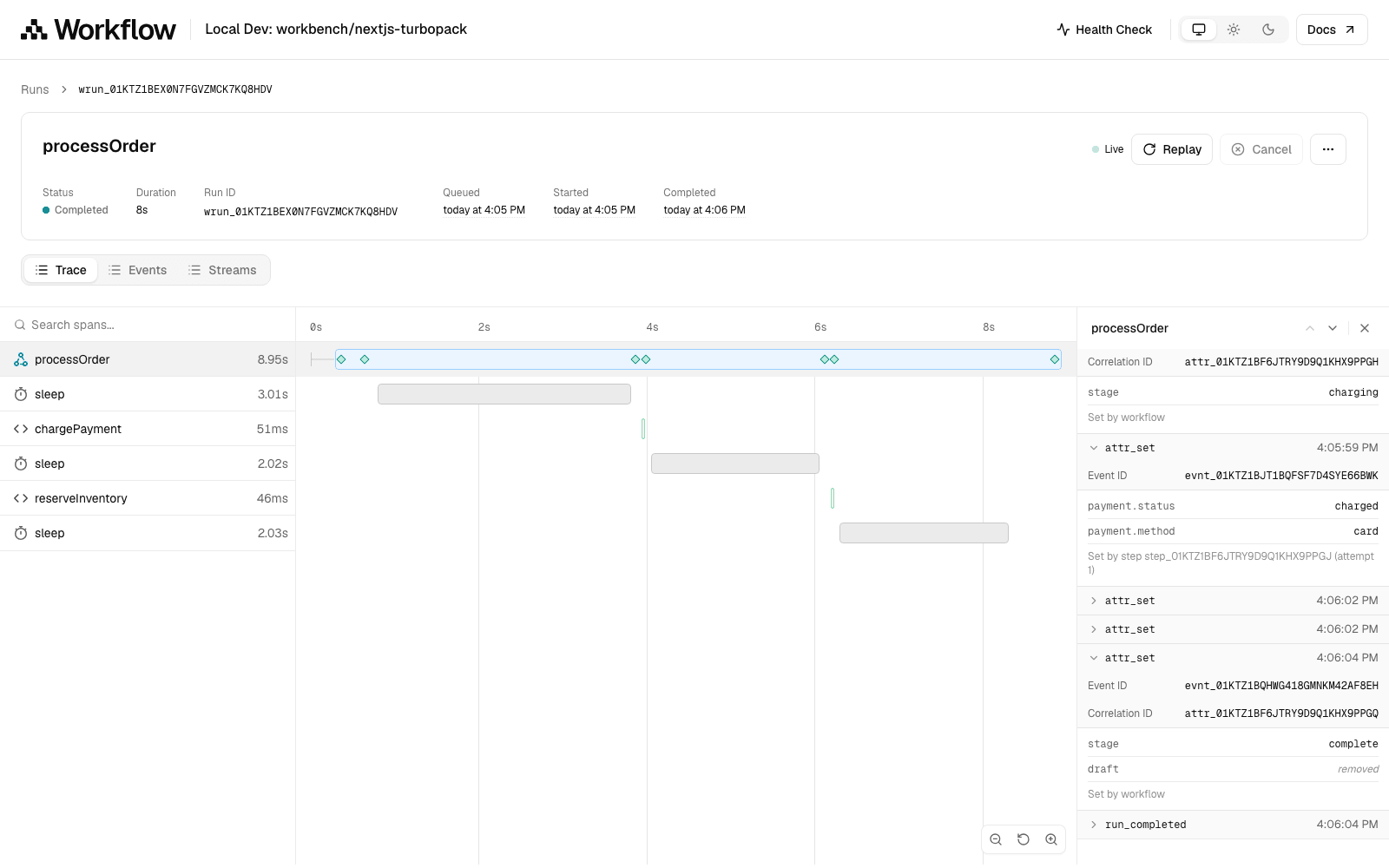Select the reserveInventory span row
This screenshot has height=868, width=1389.
[x=148, y=498]
